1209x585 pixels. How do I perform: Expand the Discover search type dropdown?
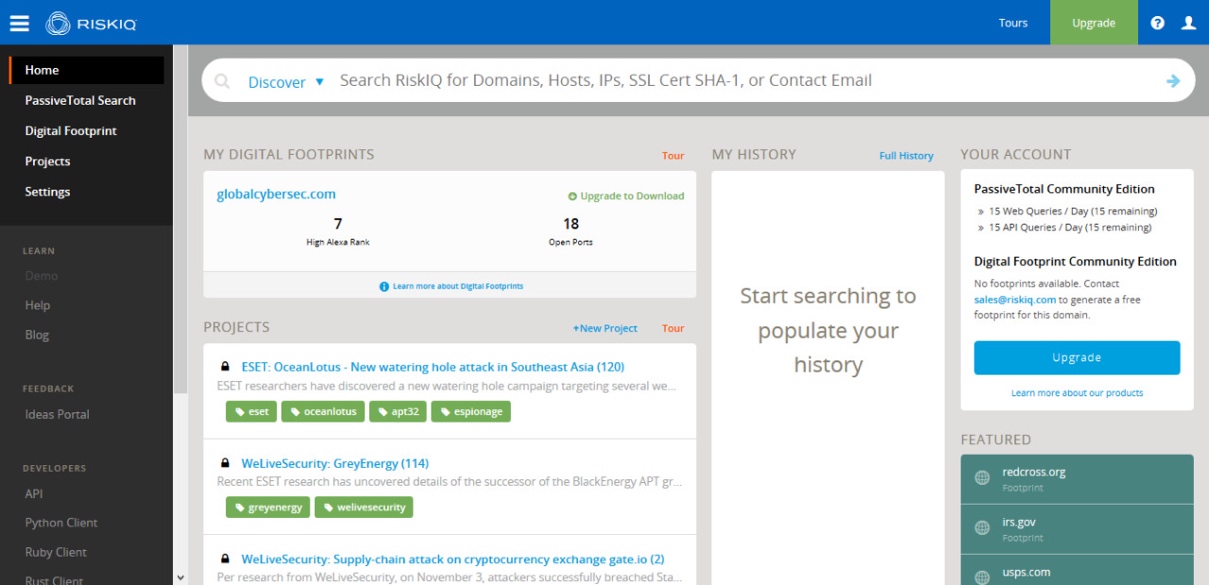click(286, 82)
